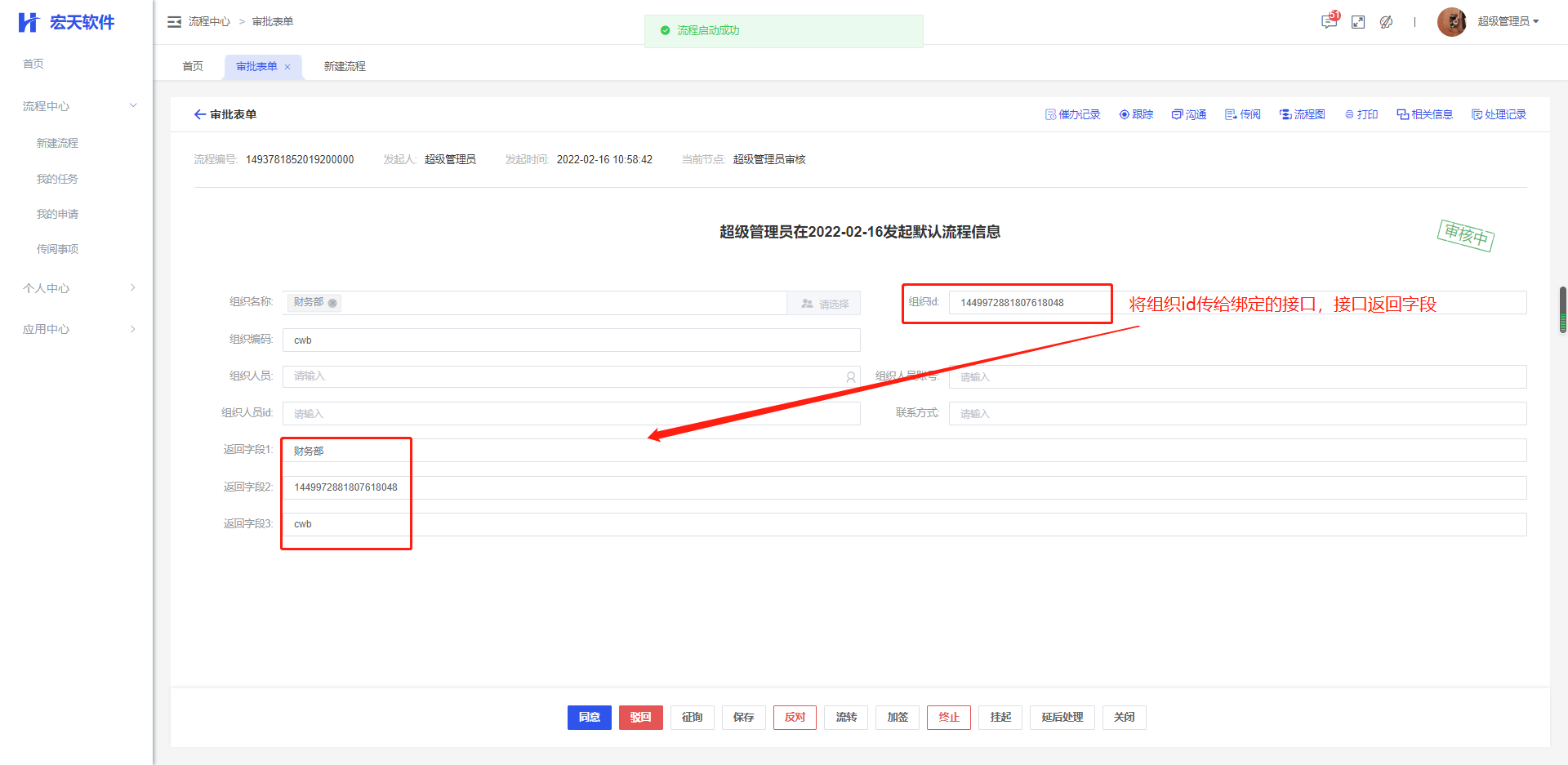Focus the 返回字段1 input field
1568x765 pixels.
tap(904, 451)
